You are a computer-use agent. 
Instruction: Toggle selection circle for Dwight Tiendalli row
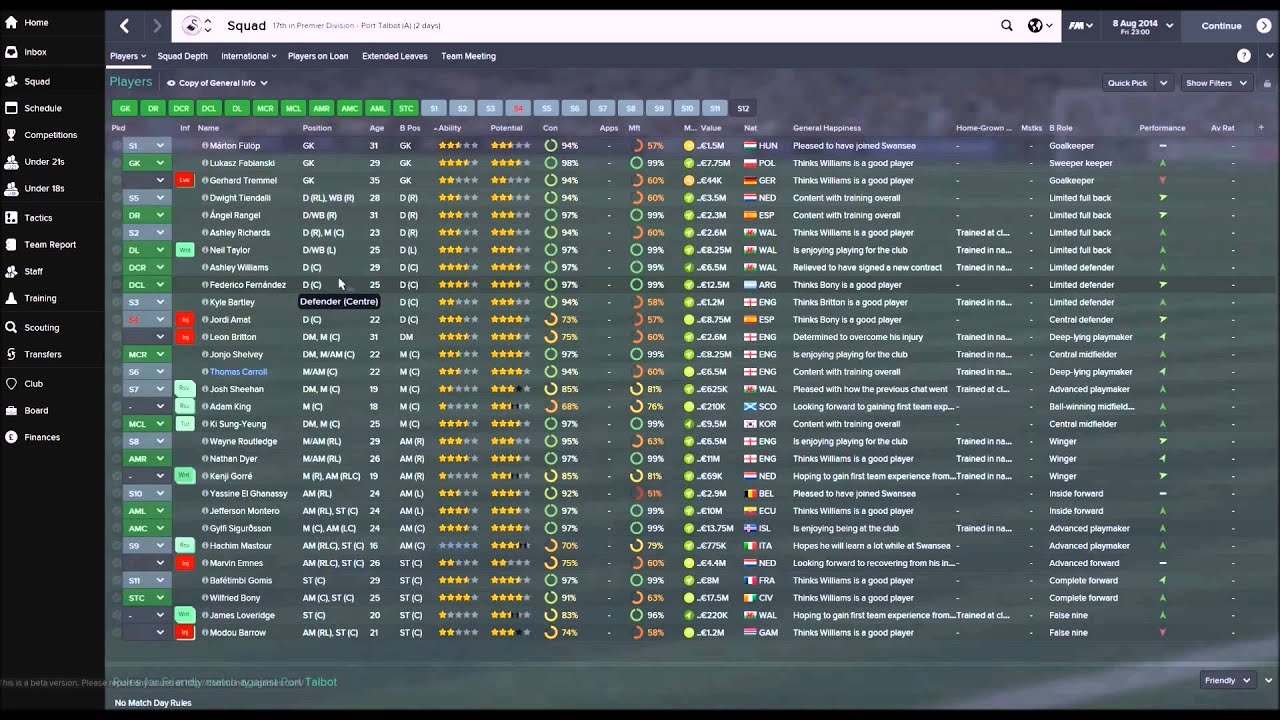(117, 198)
